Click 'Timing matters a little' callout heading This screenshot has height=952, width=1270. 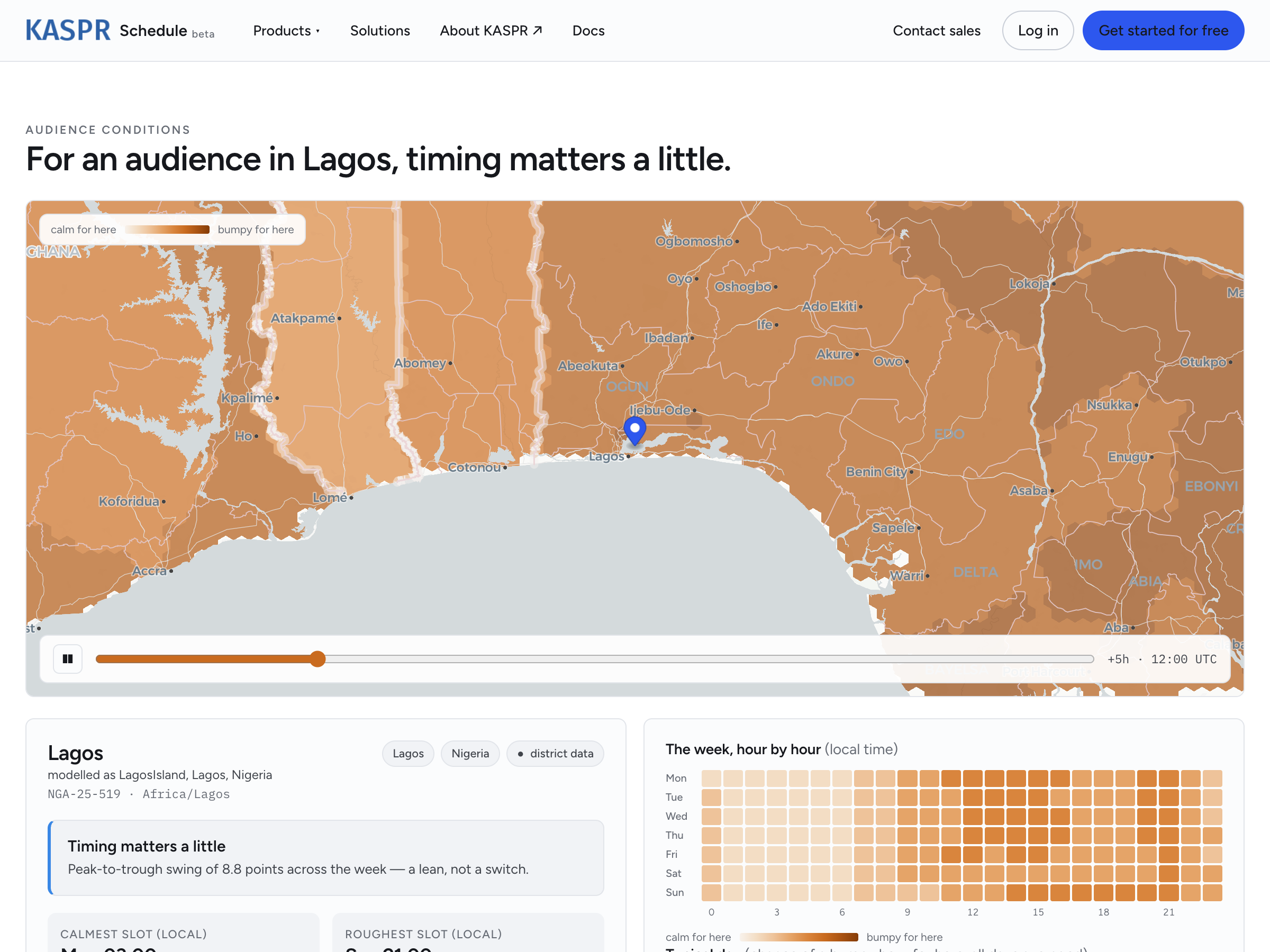tap(147, 846)
